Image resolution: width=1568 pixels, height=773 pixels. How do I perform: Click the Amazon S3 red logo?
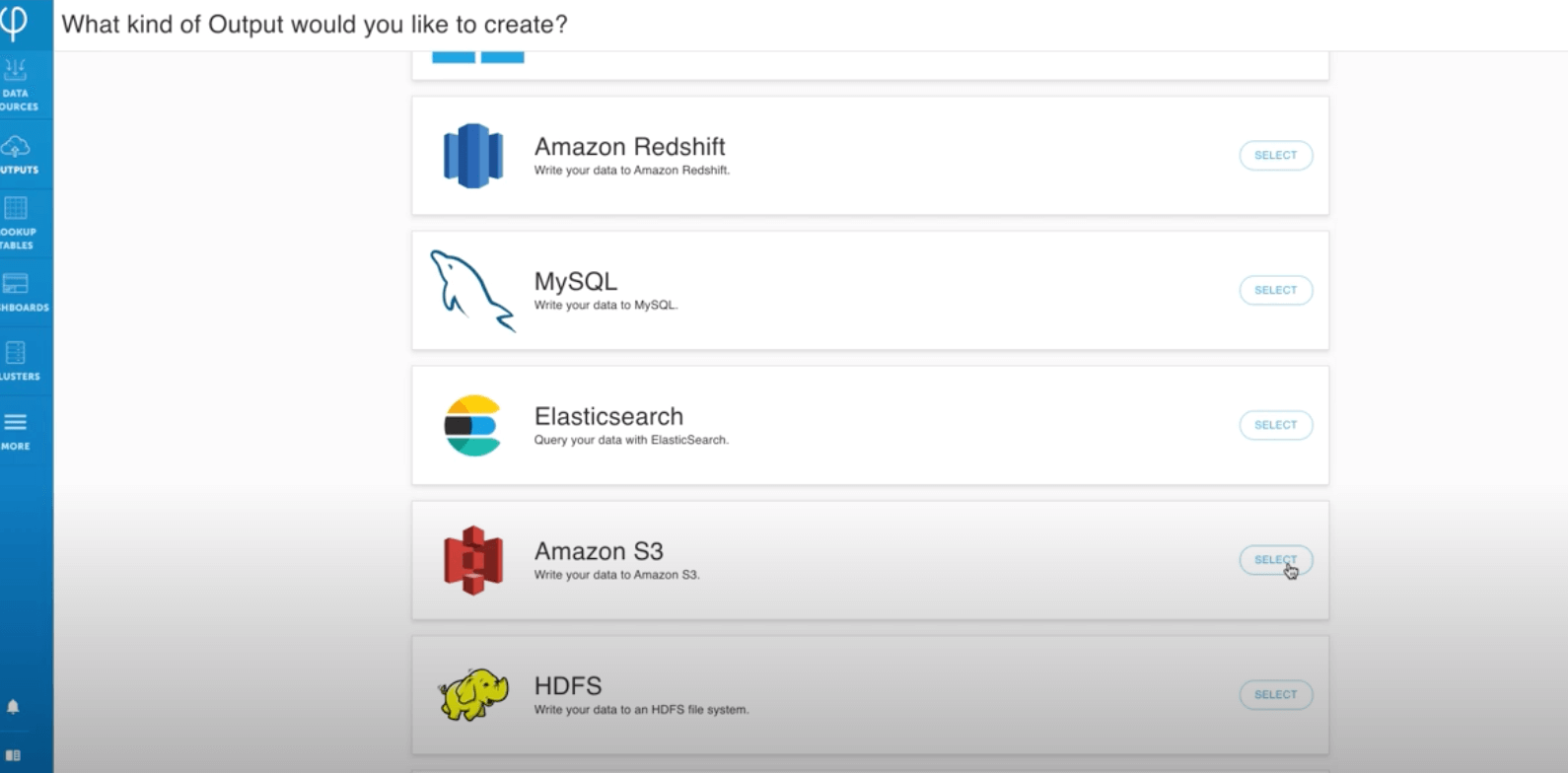[x=473, y=560]
